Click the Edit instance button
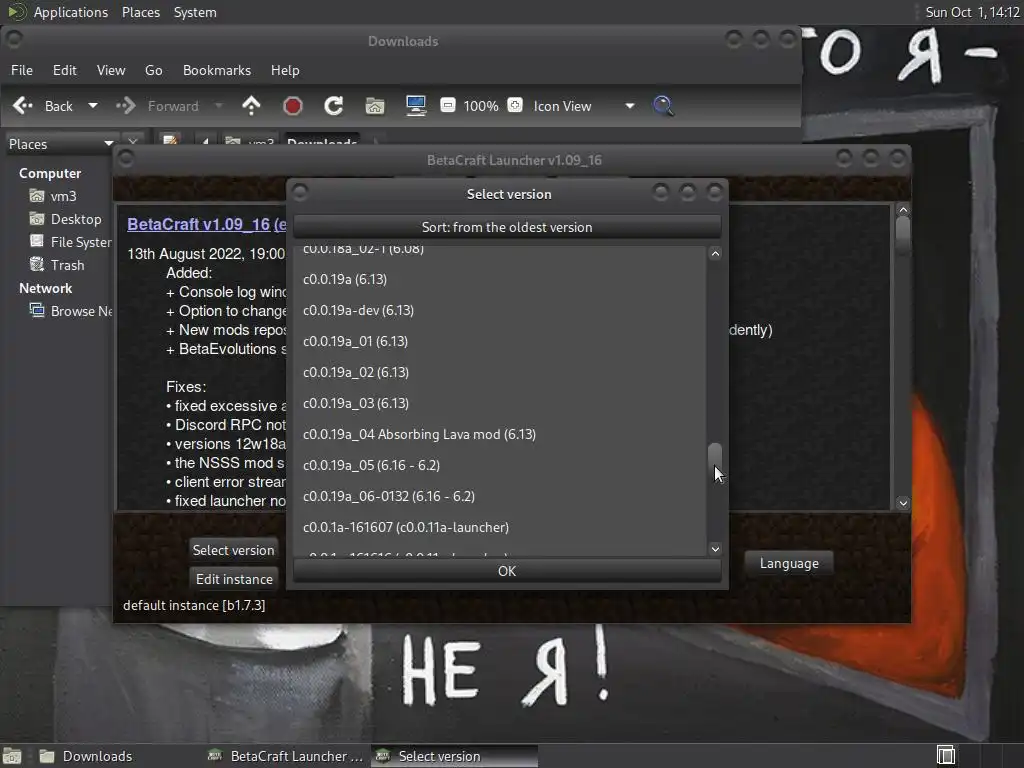 click(234, 579)
